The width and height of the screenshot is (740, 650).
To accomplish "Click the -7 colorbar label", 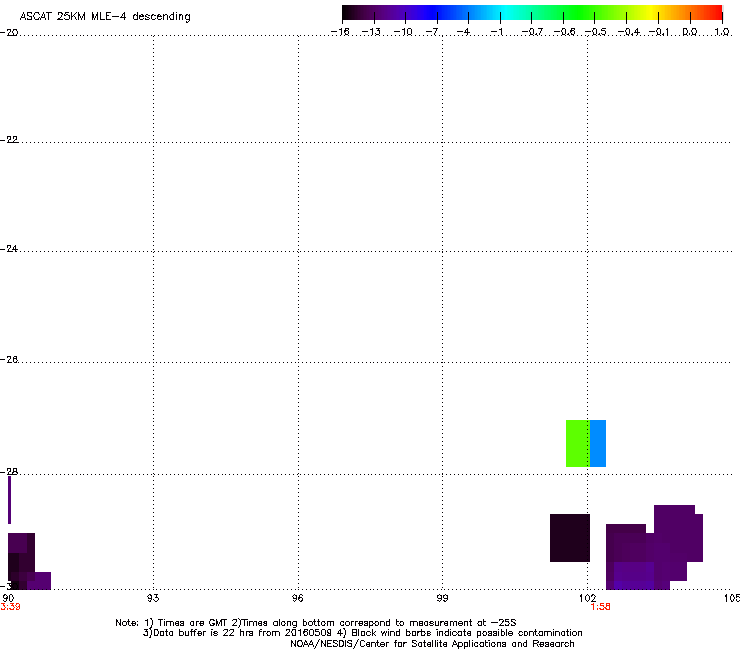I will (x=433, y=32).
